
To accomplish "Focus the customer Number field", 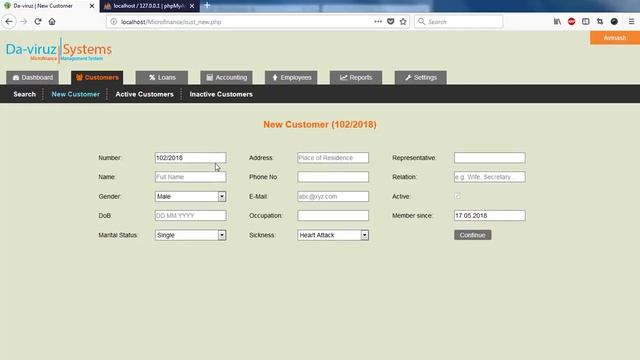I will tap(191, 158).
